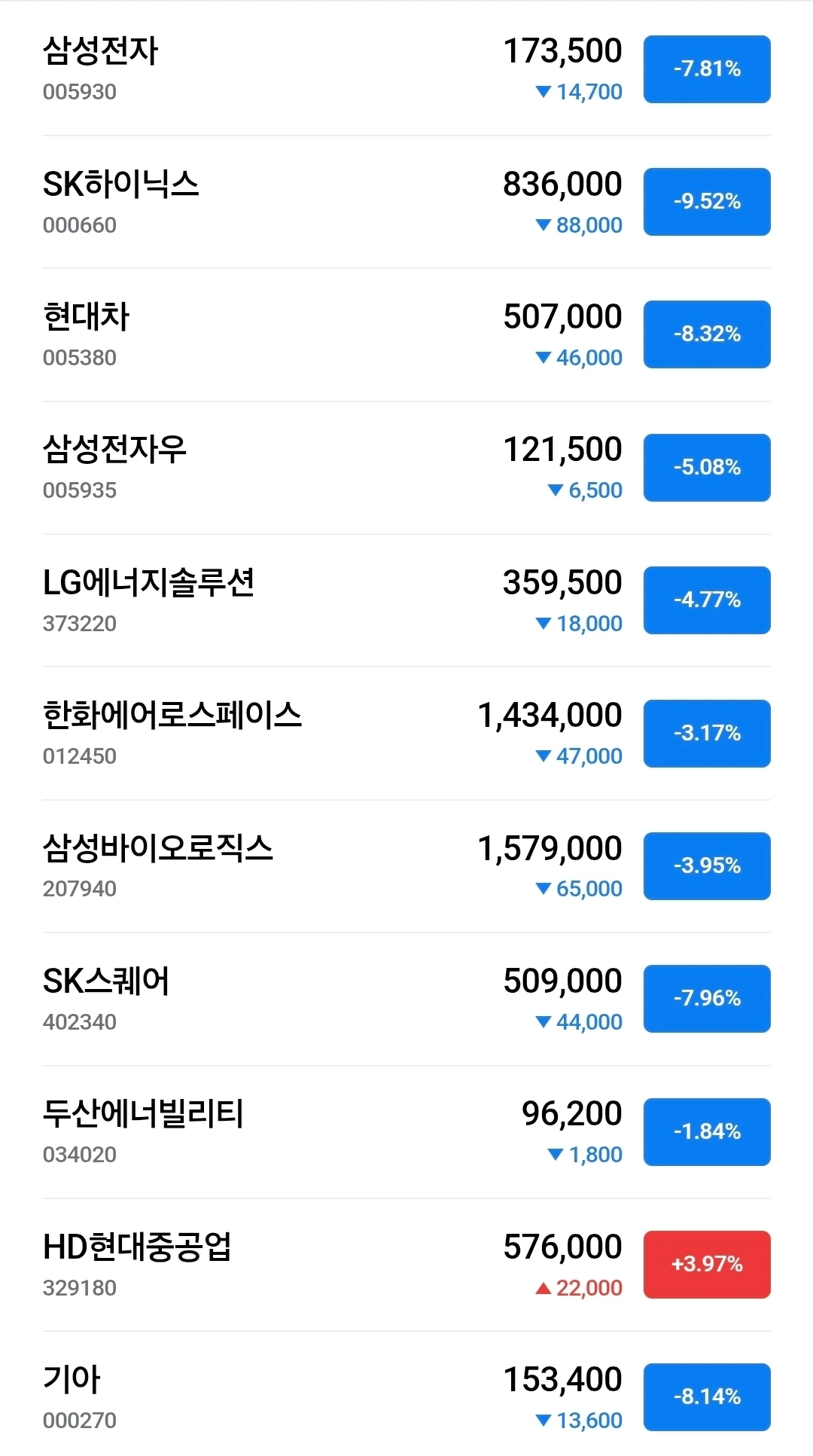Tap the red +3.97% badge for HD현대중공업
This screenshot has width=813, height=1456.
coord(706,1264)
